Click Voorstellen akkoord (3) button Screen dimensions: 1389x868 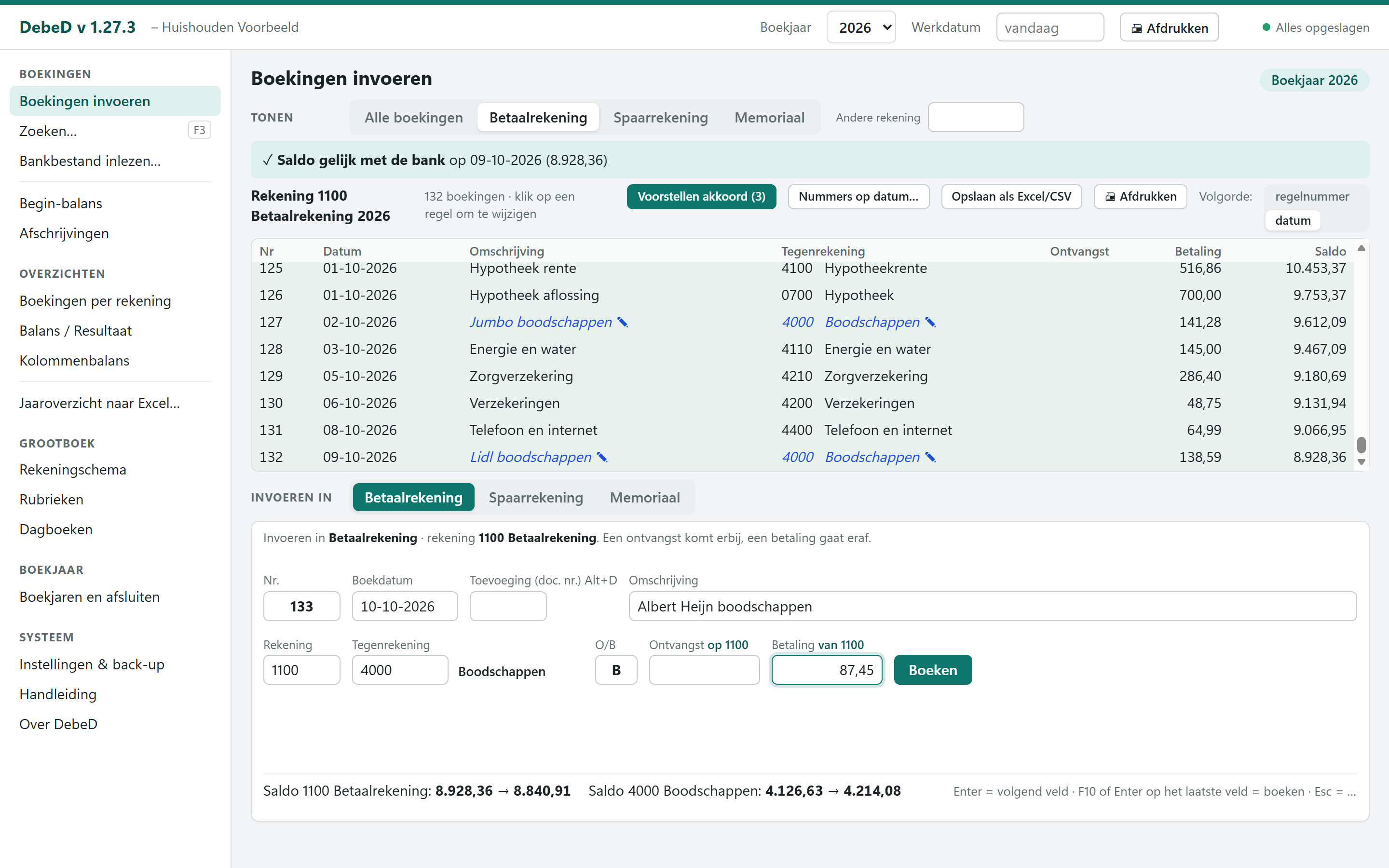click(701, 196)
